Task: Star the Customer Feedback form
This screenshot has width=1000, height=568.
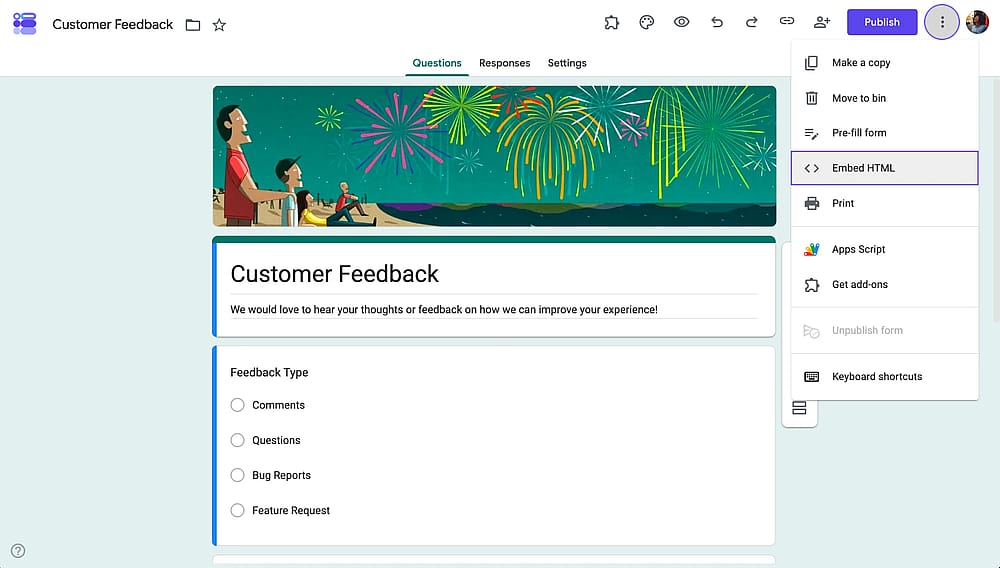Action: coord(219,25)
